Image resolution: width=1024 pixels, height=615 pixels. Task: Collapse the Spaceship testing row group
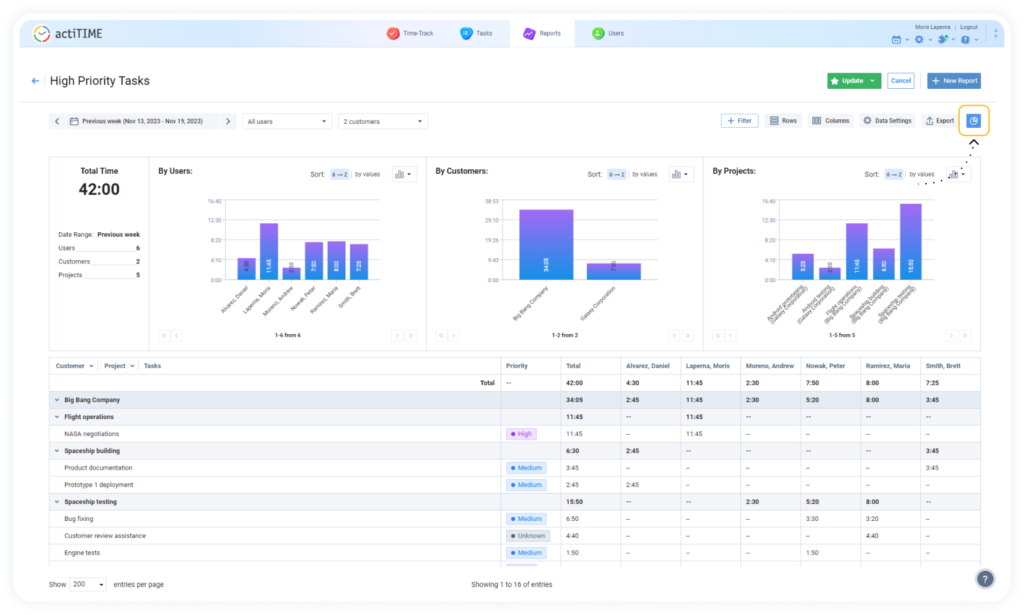click(57, 501)
